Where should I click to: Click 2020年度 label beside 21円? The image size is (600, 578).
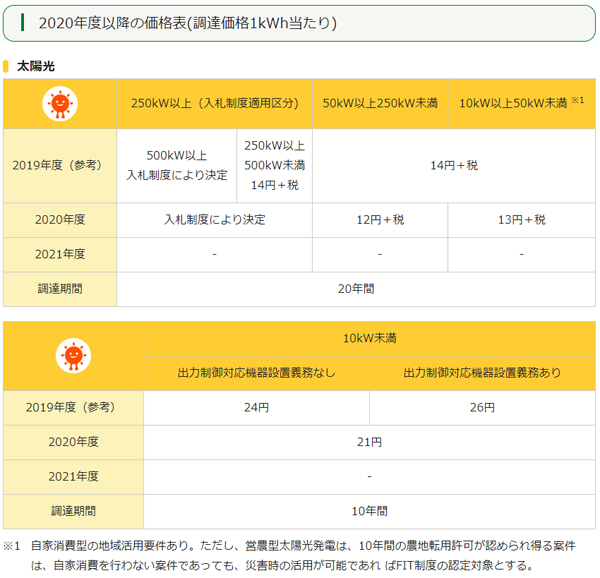point(73,442)
